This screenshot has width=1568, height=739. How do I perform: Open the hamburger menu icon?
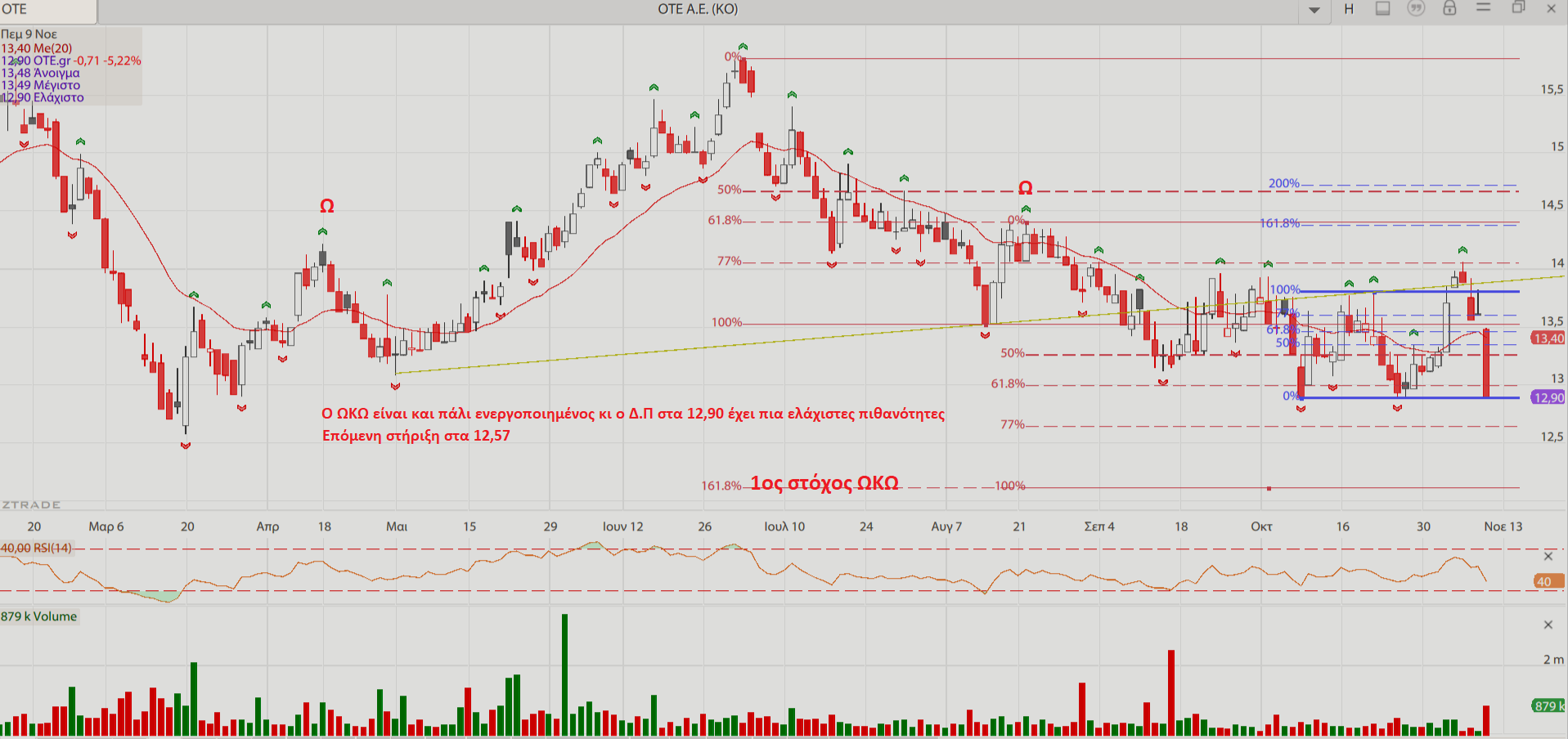click(x=1483, y=7)
